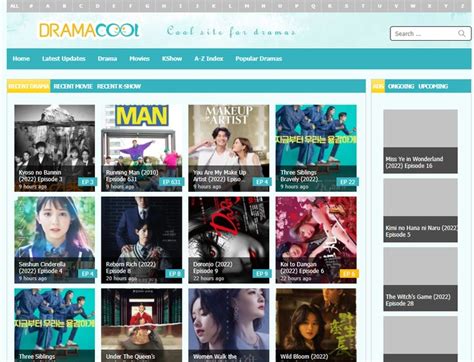Filter dramas by letter D
This screenshot has width=474, height=362.
(97, 6)
